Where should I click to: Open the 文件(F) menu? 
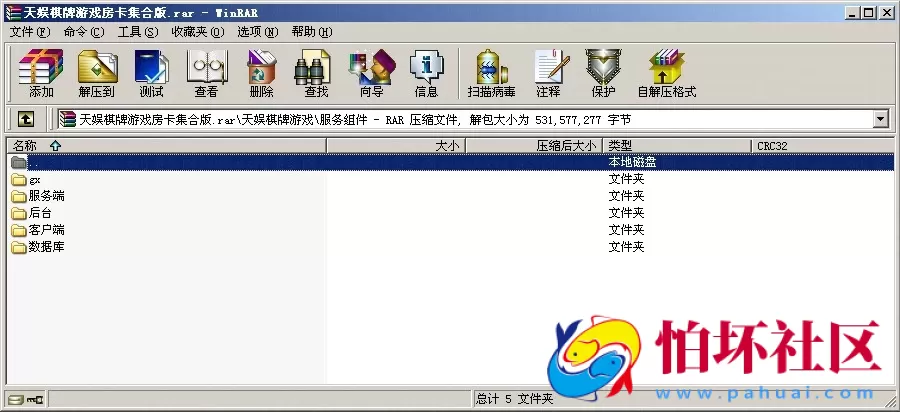30,32
